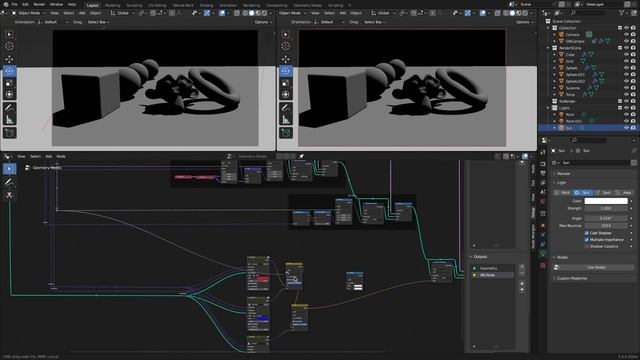The height and width of the screenshot is (360, 640).
Task: Toggle the node editor pin icon
Action: coord(301,156)
